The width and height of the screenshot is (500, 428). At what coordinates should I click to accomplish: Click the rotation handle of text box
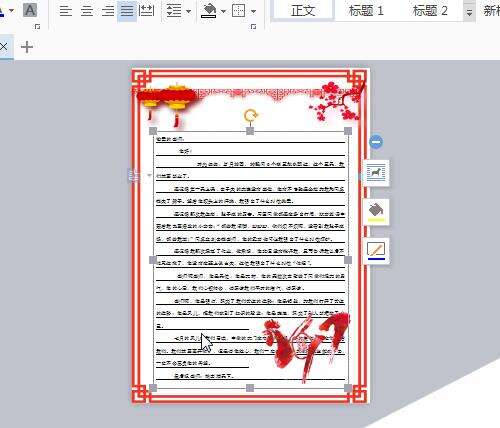point(250,115)
